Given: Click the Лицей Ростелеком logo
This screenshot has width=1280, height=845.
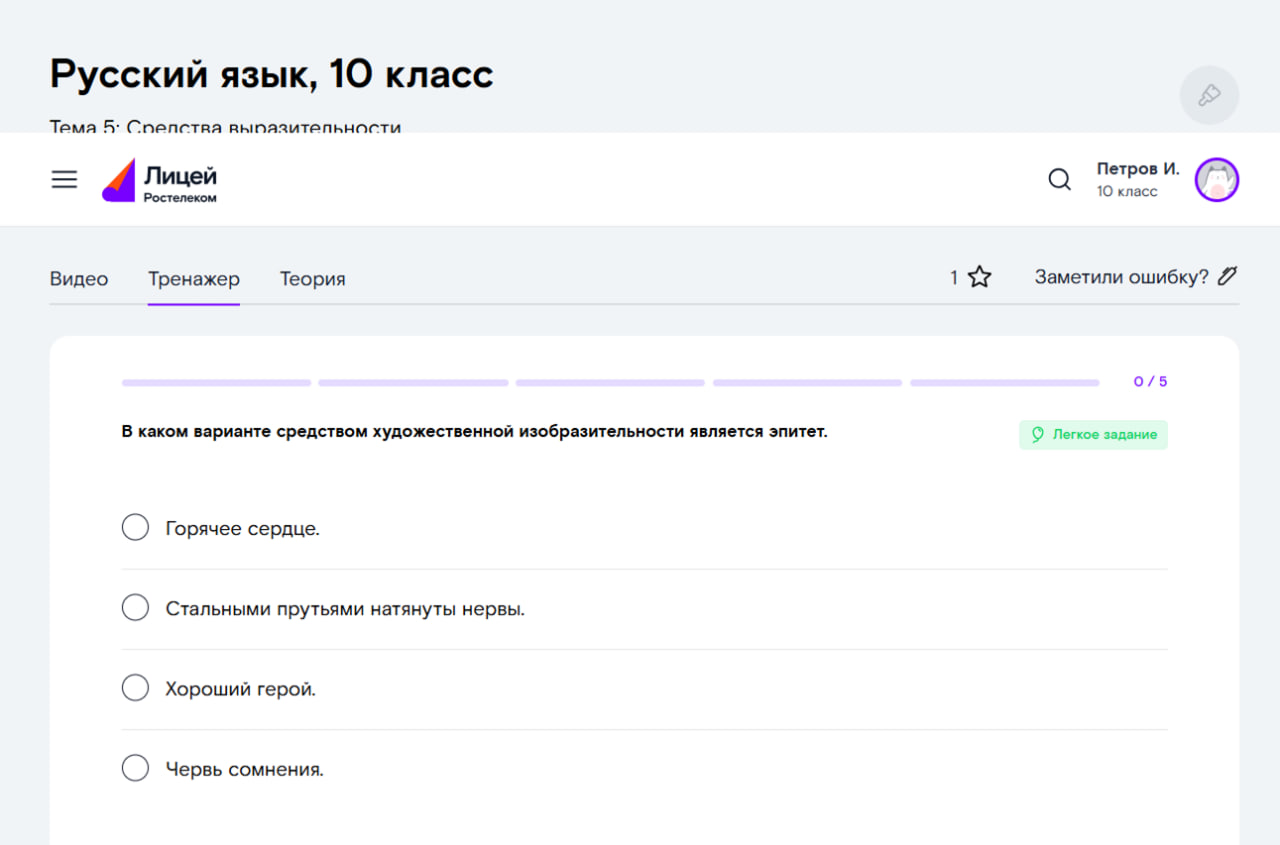Looking at the screenshot, I should coord(160,180).
